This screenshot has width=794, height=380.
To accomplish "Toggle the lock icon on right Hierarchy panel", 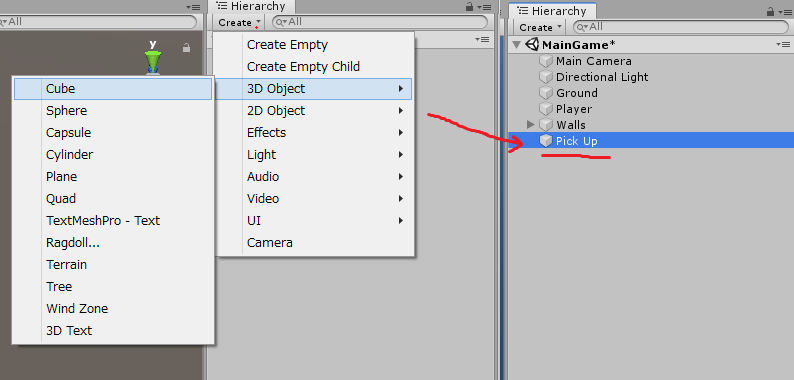I will [771, 11].
